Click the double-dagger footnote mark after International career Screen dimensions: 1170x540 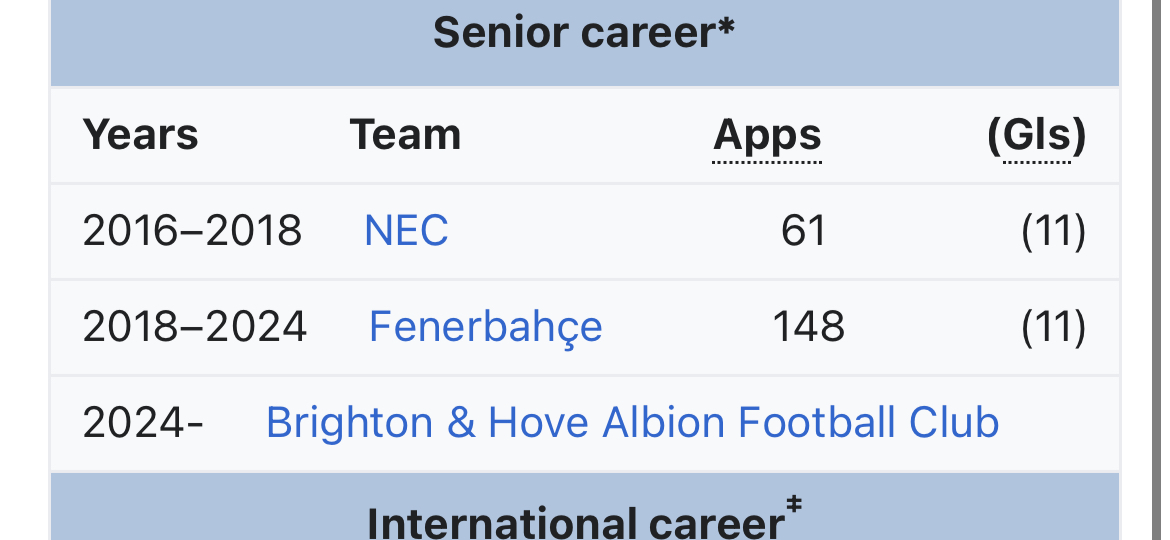[x=794, y=505]
